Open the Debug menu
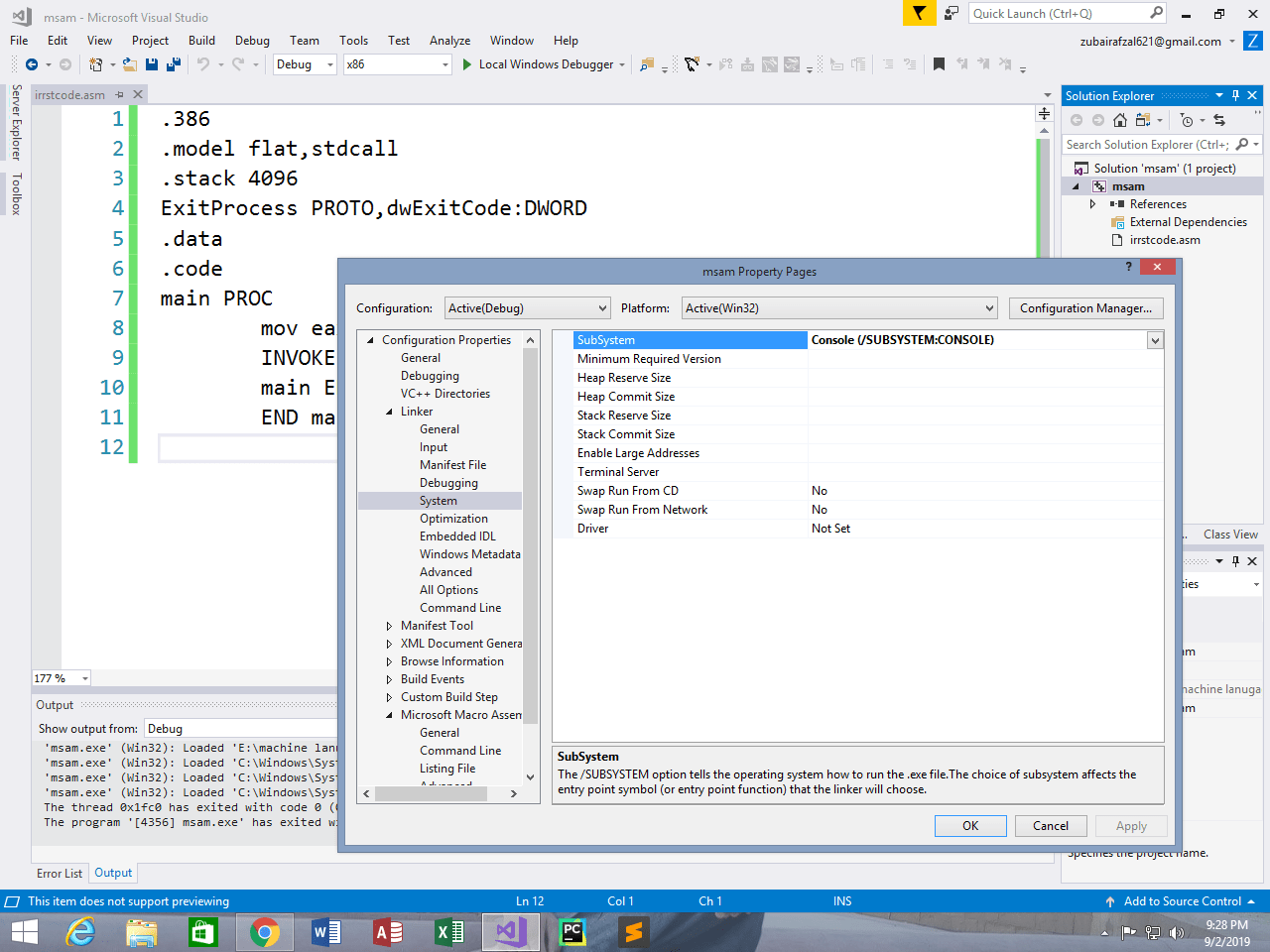This screenshot has width=1270, height=952. click(x=252, y=41)
